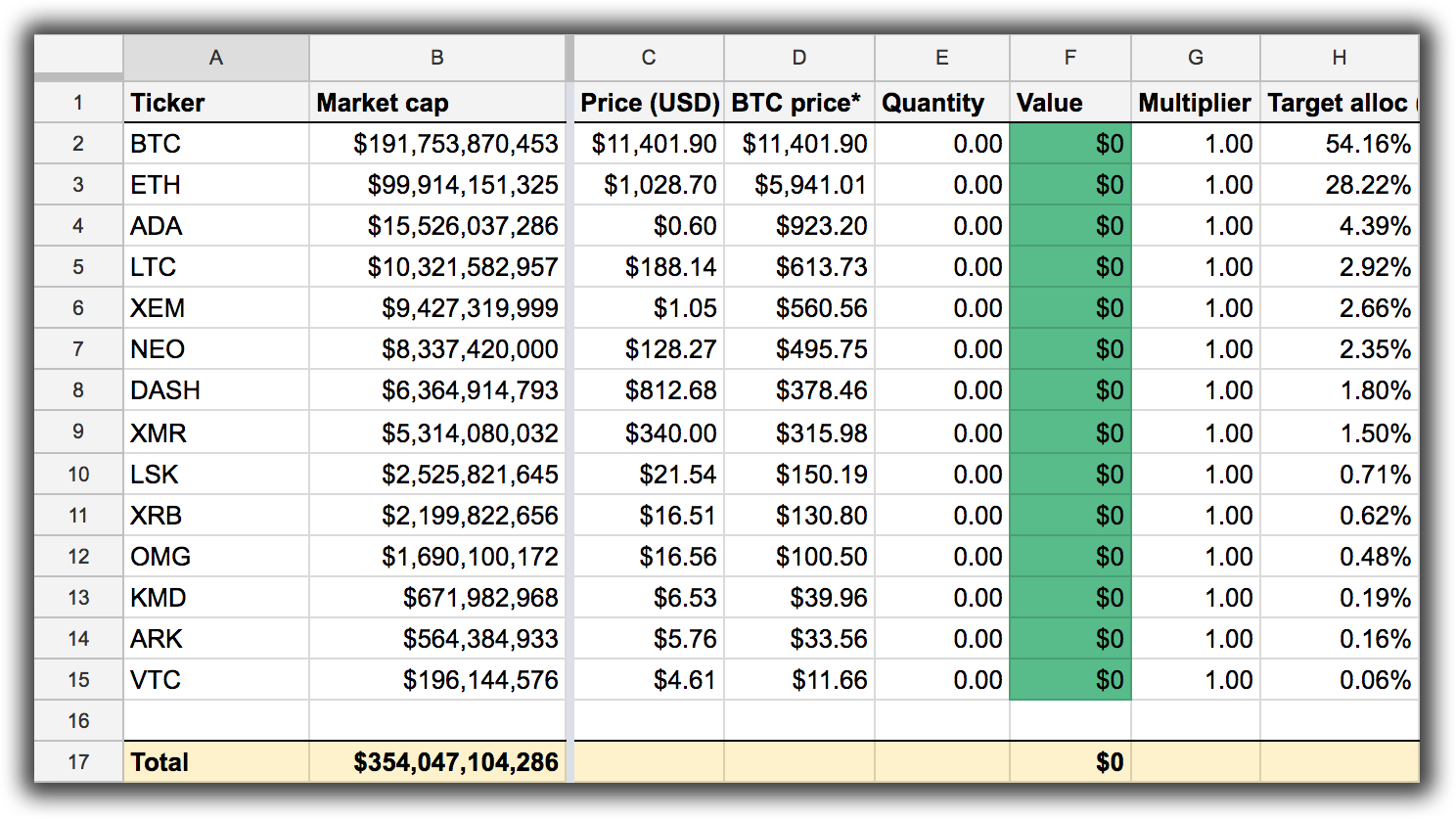The width and height of the screenshot is (1456, 819).
Task: Click the select-all corner box
Action: tap(78, 58)
